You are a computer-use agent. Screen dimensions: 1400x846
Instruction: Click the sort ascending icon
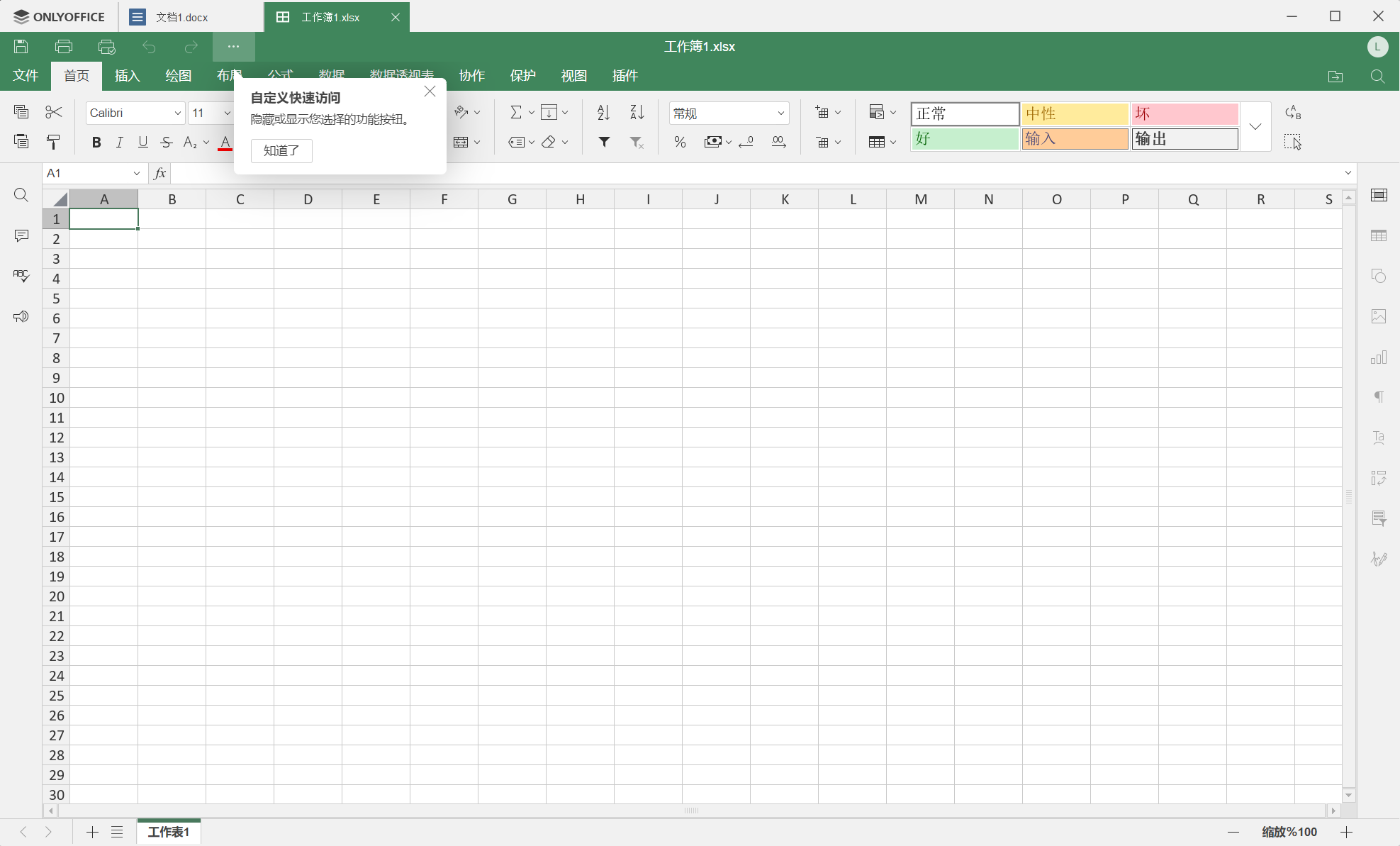pyautogui.click(x=603, y=112)
